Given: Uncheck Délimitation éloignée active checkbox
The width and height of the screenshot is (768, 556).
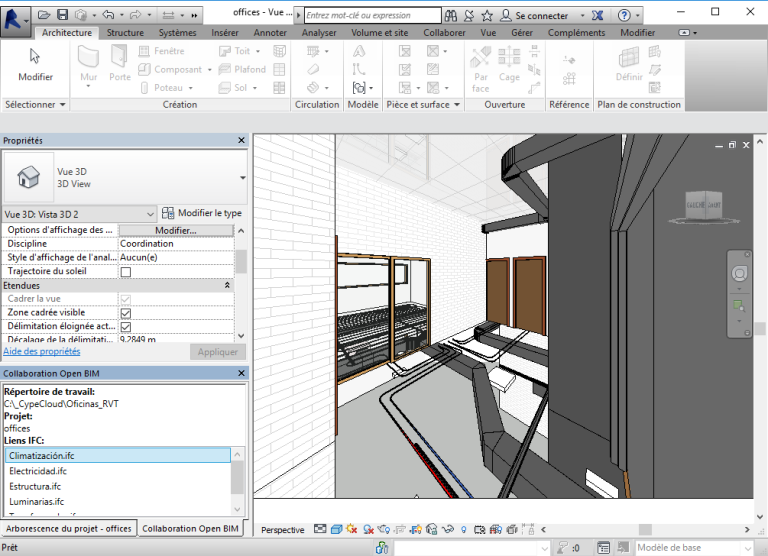Looking at the screenshot, I should click(x=126, y=327).
